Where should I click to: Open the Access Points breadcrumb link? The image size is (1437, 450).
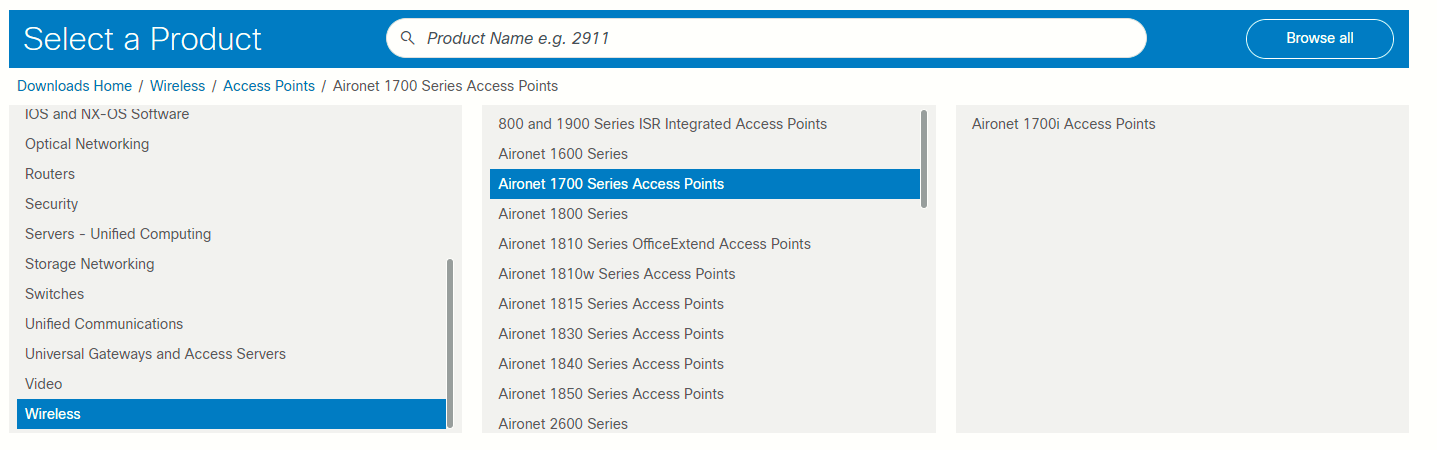269,86
